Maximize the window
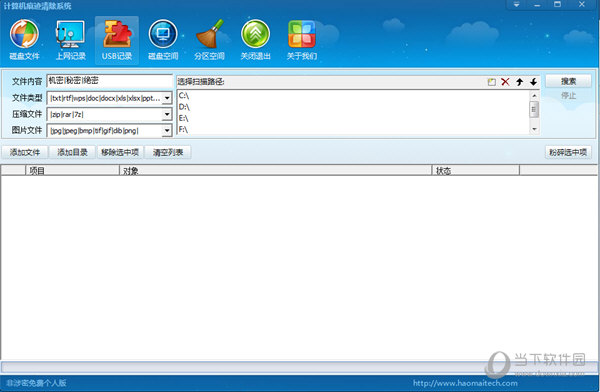Viewport: 600px width, 392px height. (x=558, y=5)
